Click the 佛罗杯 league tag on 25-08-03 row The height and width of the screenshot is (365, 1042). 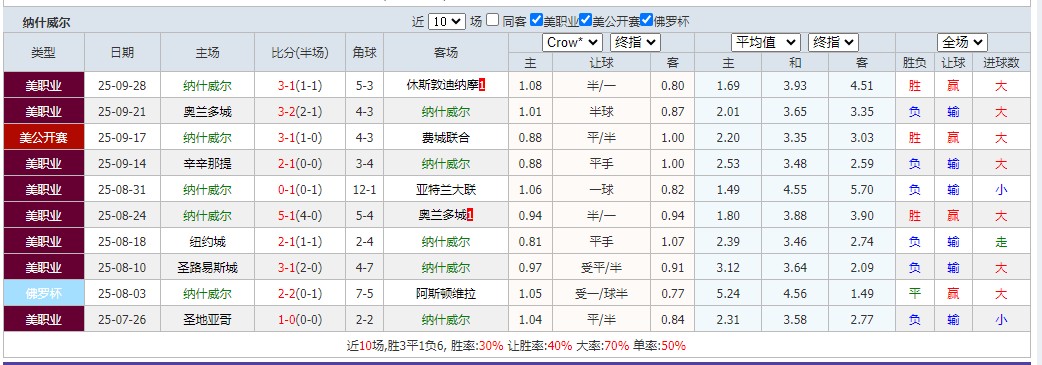[44, 293]
